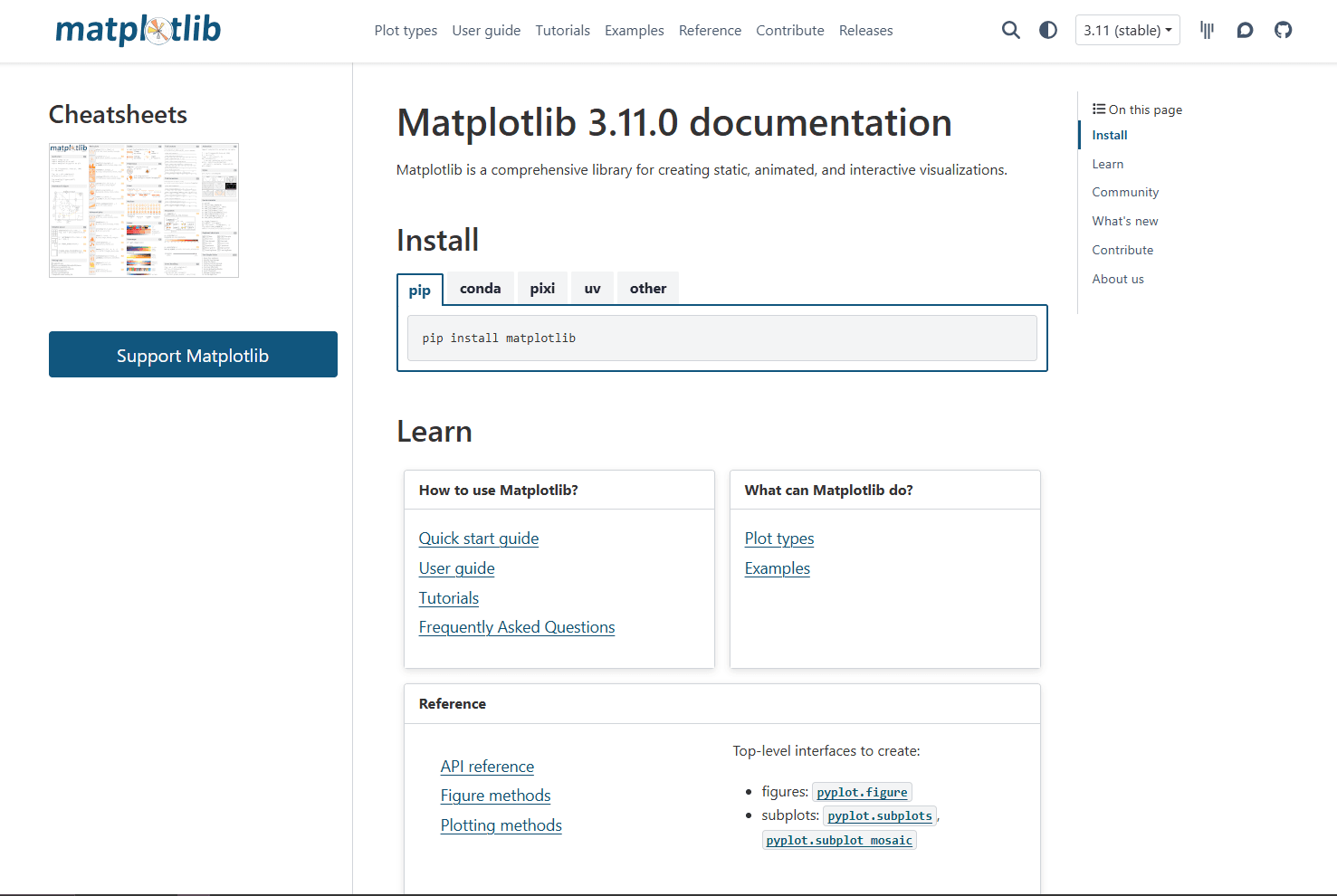Open the Quick start guide link
This screenshot has height=896, width=1337.
tap(479, 539)
